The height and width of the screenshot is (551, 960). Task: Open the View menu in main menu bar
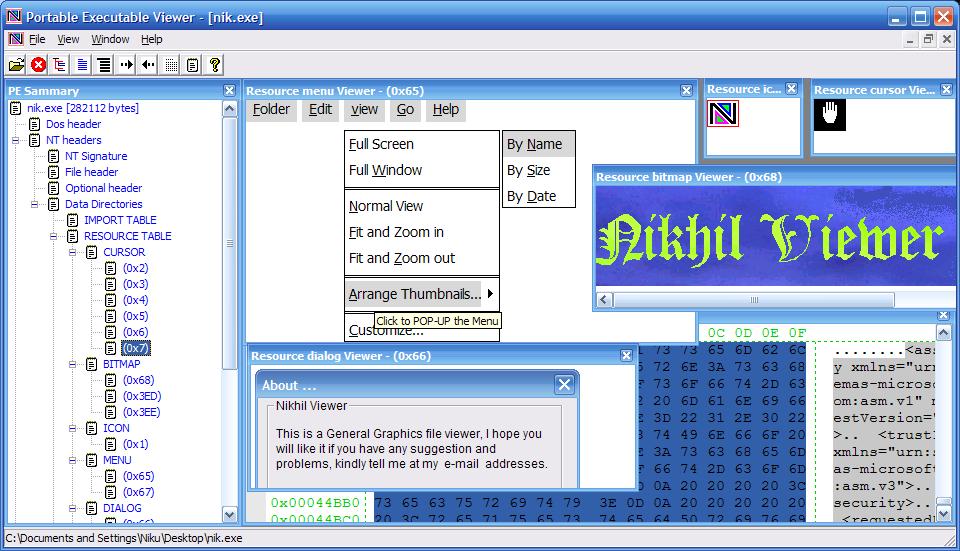pyautogui.click(x=68, y=39)
